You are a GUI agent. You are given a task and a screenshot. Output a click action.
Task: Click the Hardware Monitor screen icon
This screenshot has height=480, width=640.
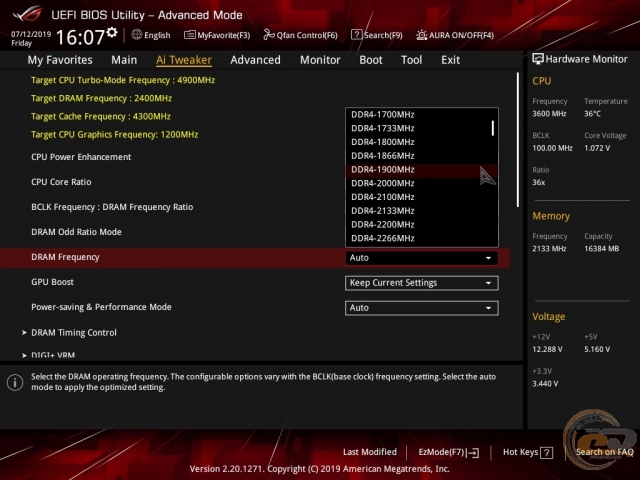(x=538, y=59)
